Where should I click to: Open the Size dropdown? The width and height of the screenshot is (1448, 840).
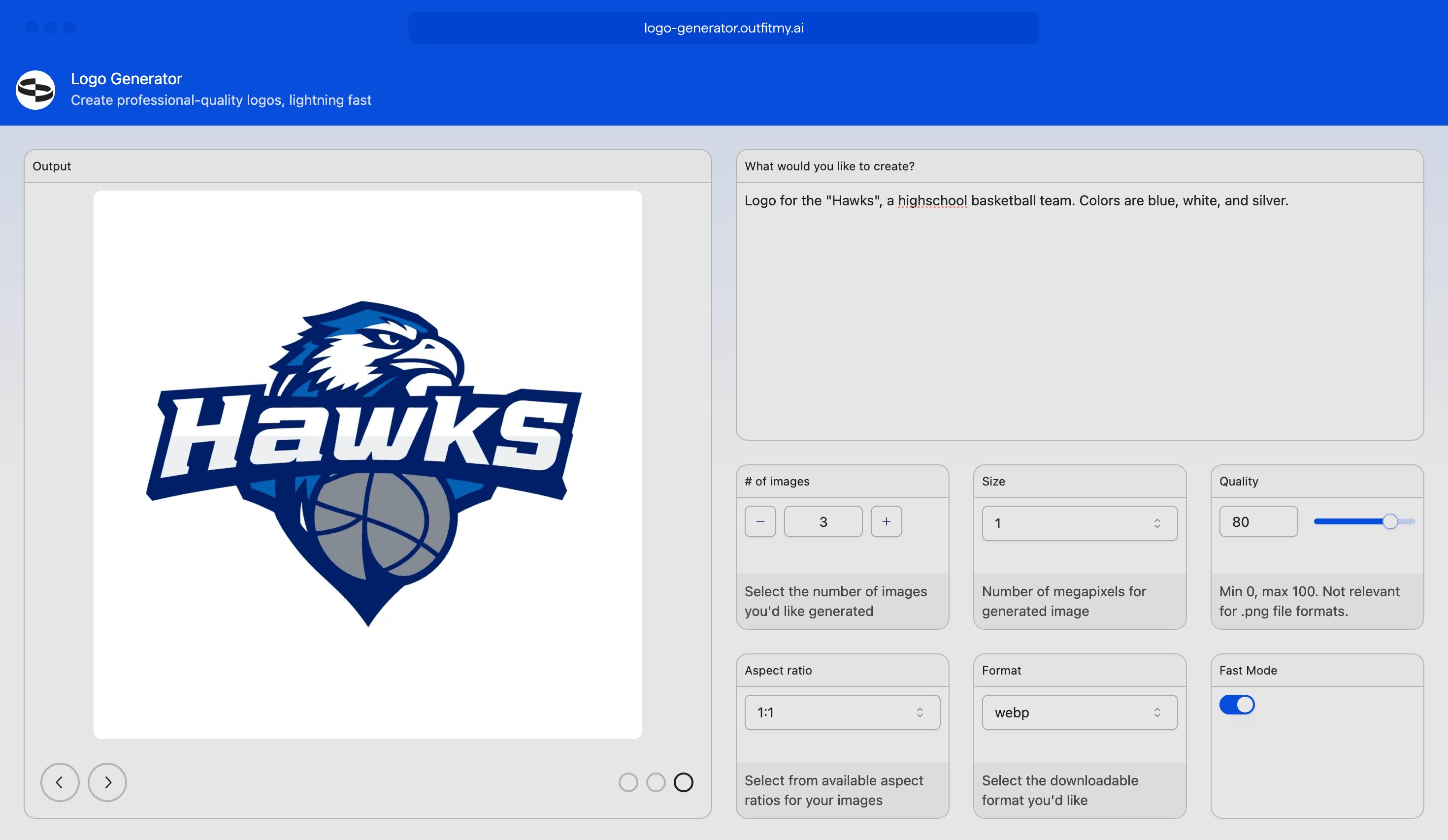tap(1079, 523)
